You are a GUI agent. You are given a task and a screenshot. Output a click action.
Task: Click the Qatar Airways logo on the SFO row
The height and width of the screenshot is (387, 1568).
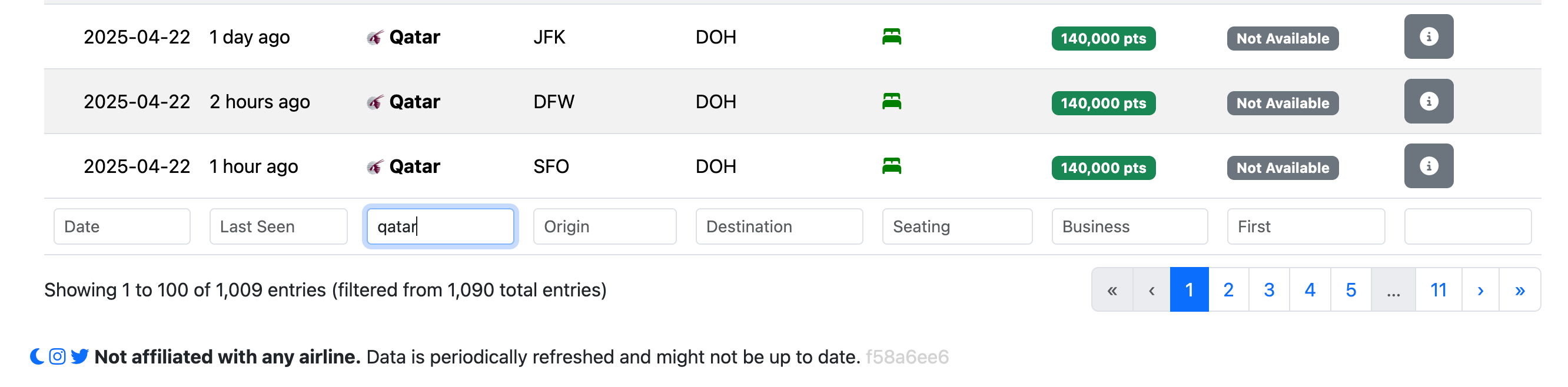click(375, 165)
